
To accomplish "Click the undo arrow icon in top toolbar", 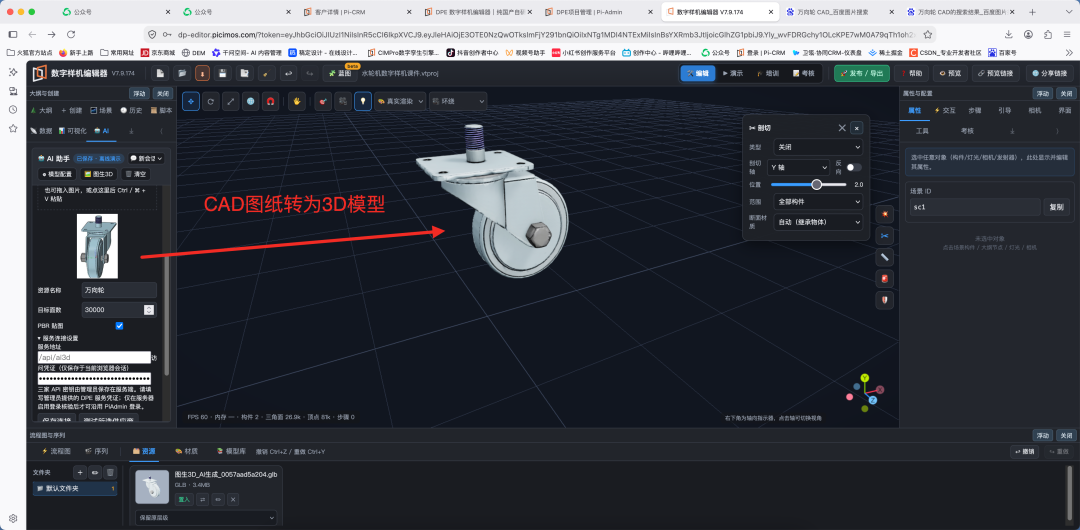I will [x=288, y=73].
